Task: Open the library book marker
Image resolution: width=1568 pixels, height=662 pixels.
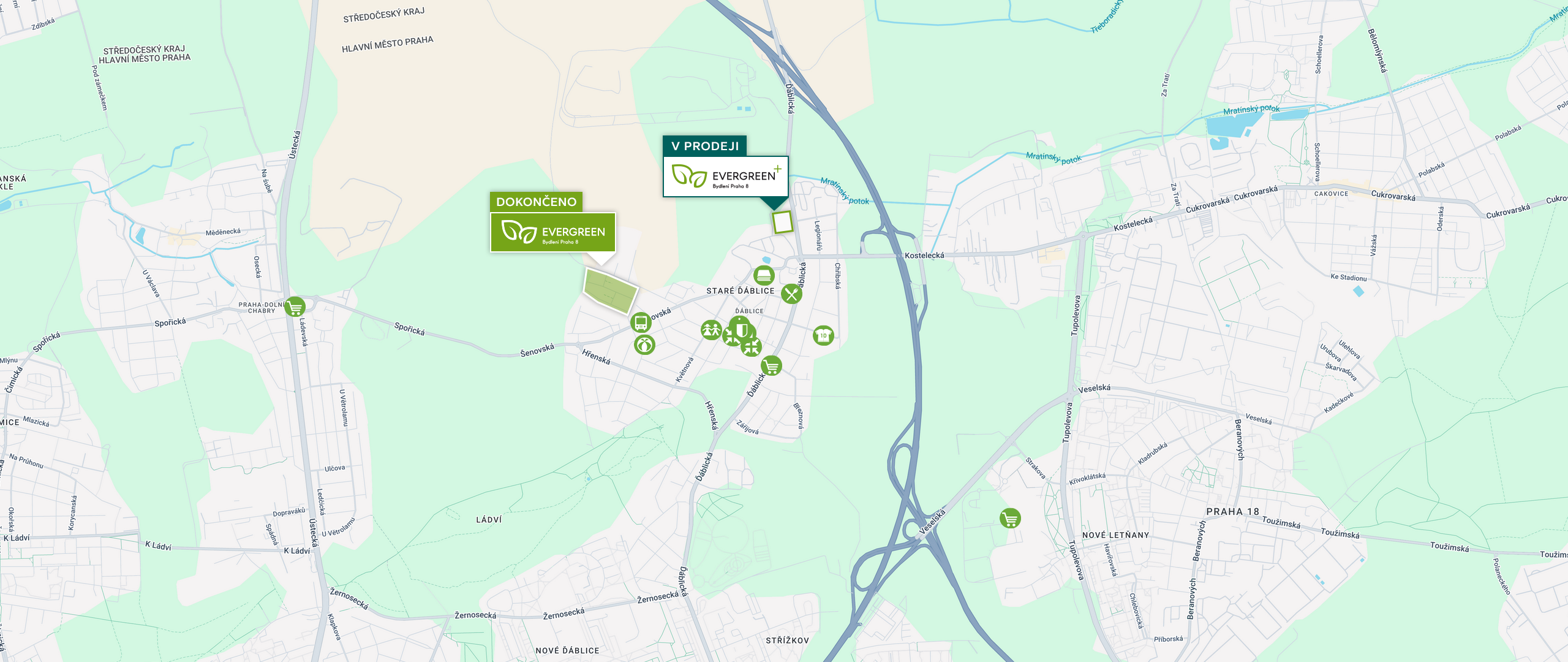Action: coord(764,275)
